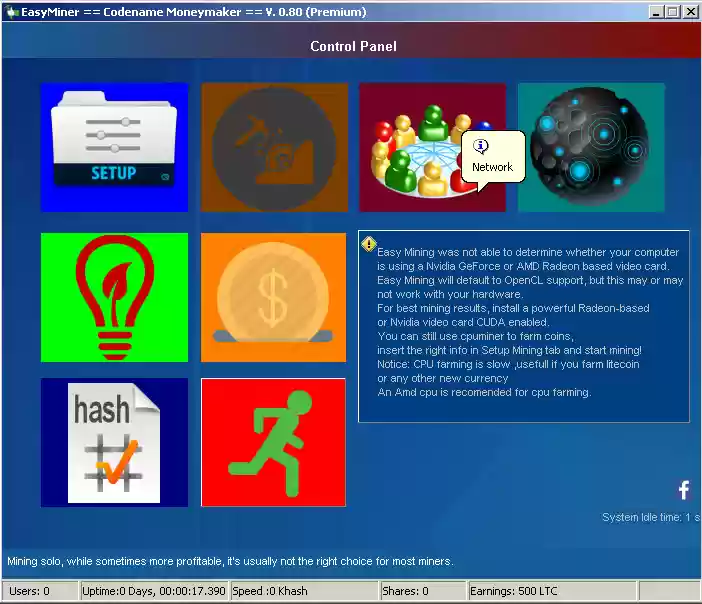The image size is (702, 604).
Task: Click the green running man tile
Action: pyautogui.click(x=273, y=442)
